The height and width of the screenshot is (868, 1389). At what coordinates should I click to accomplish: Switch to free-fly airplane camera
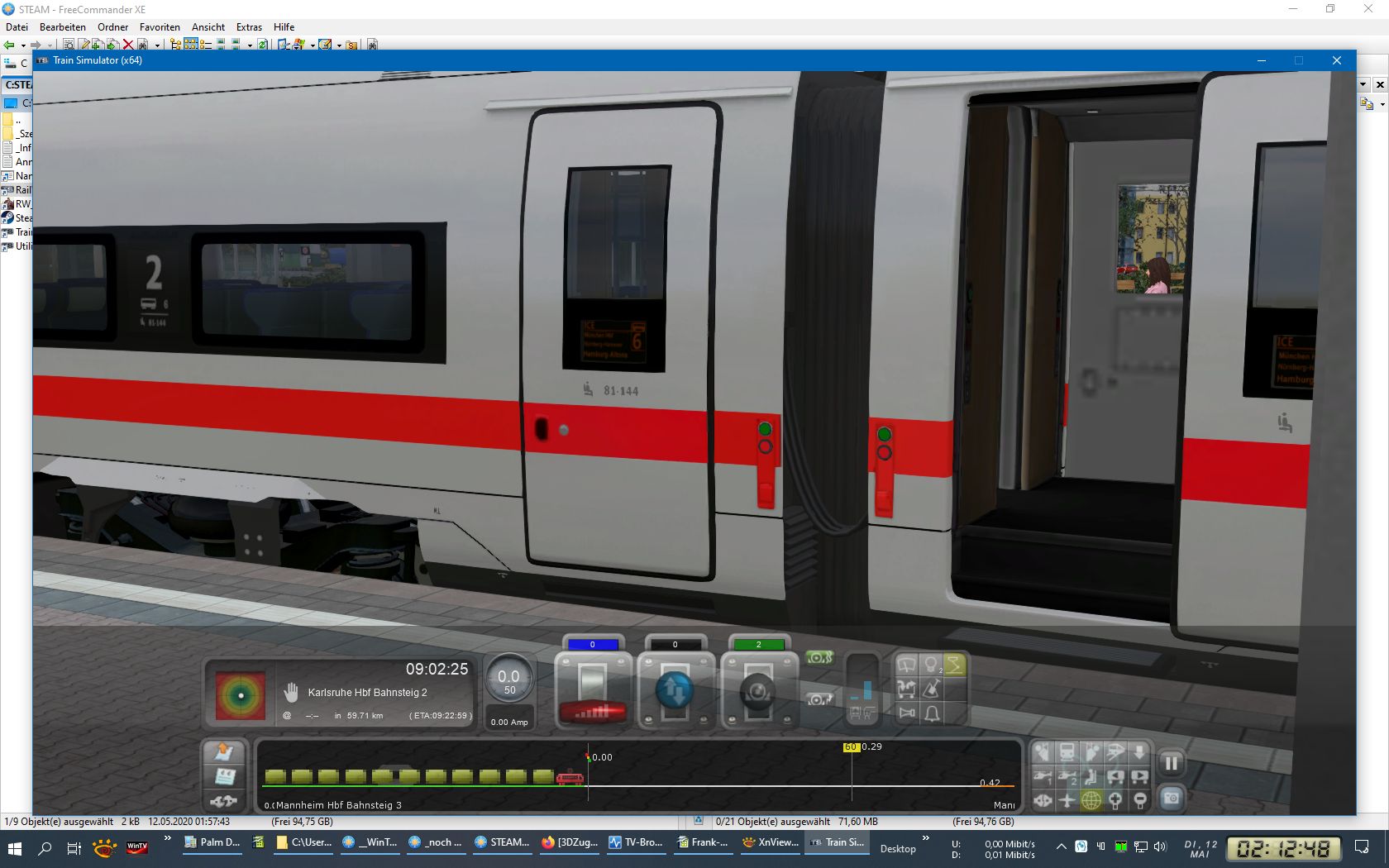pyautogui.click(x=1067, y=800)
